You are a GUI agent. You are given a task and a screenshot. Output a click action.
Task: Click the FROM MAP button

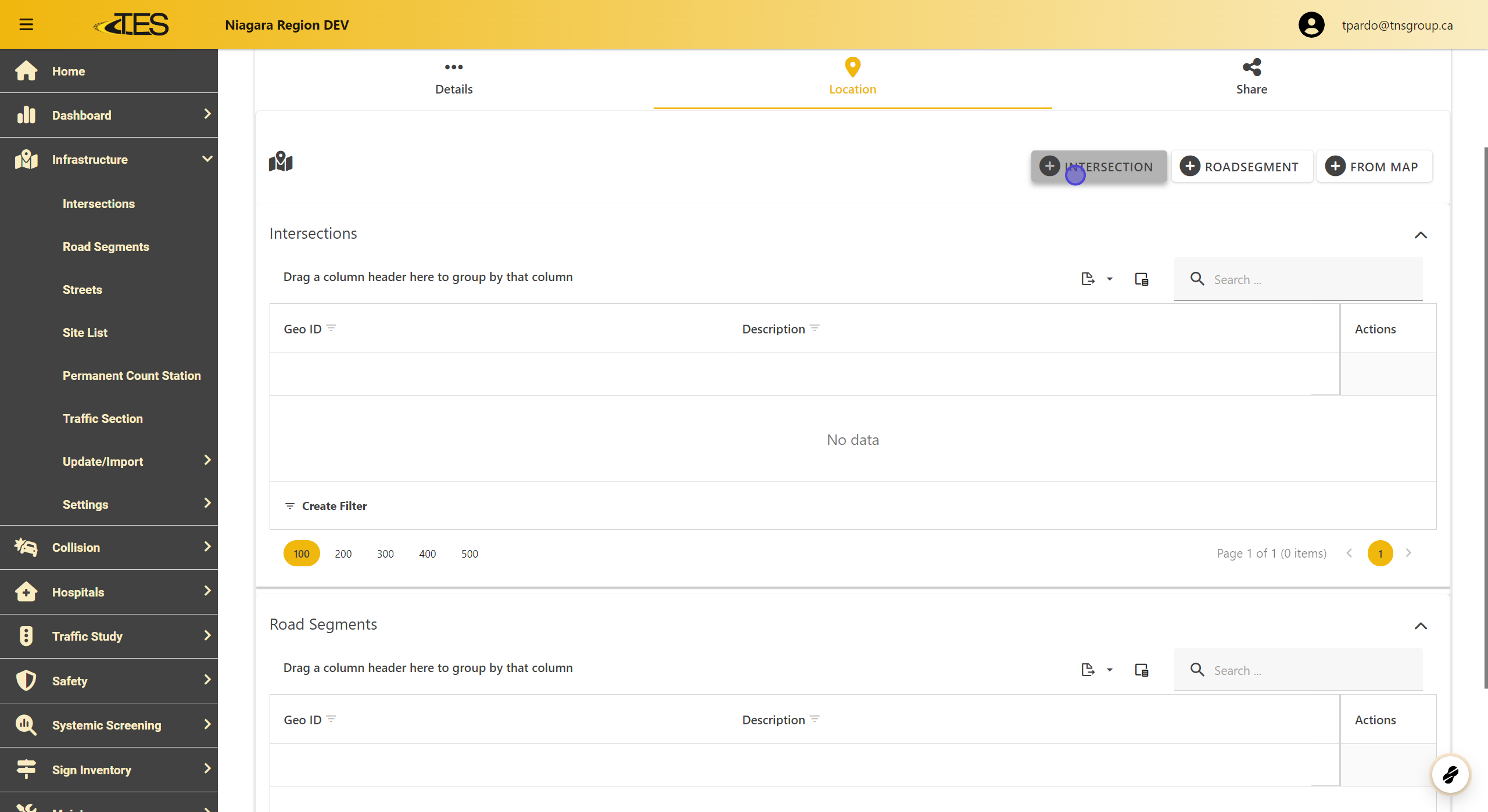1374,167
